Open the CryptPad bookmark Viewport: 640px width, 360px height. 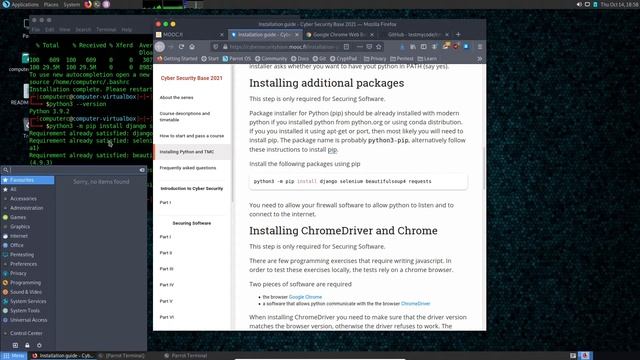coord(343,59)
